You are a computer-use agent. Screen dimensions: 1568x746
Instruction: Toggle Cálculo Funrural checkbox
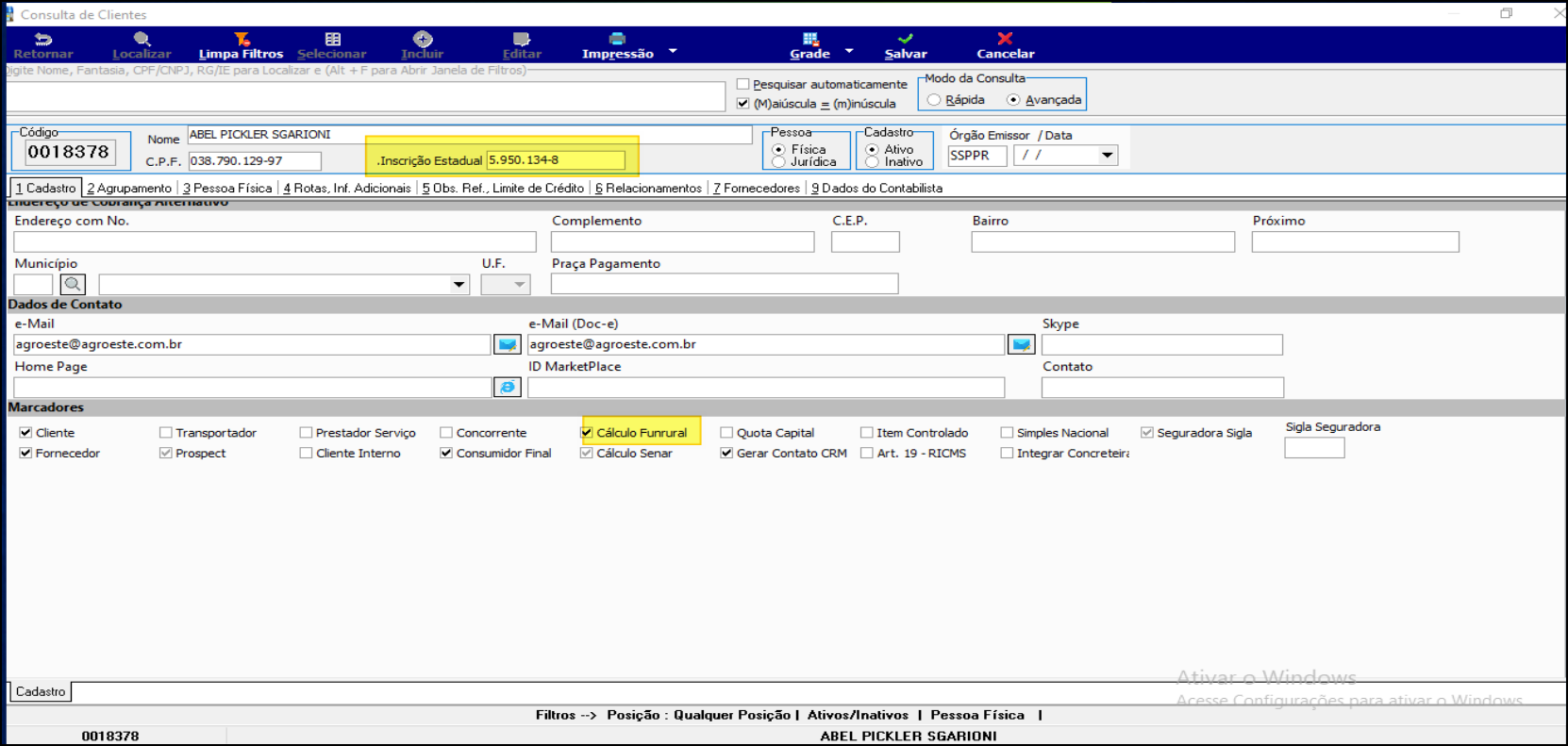pyautogui.click(x=587, y=433)
